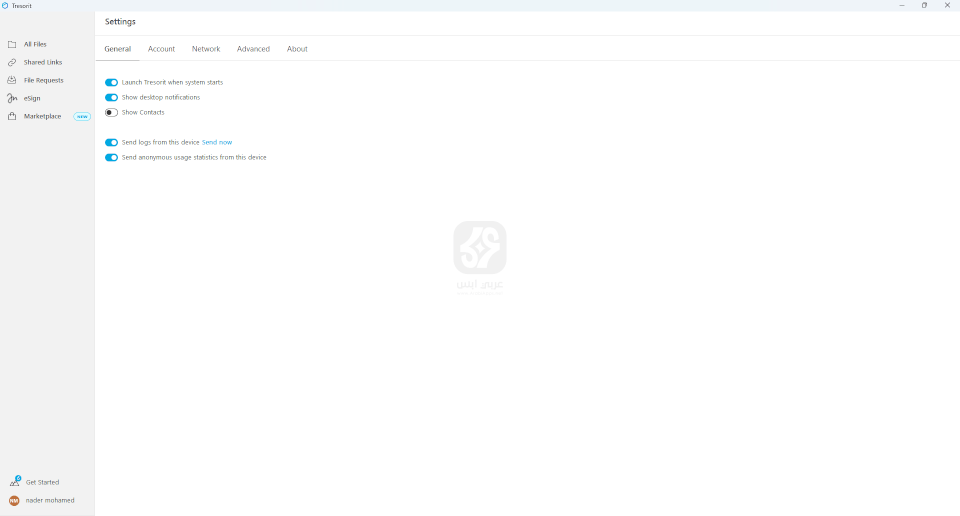
Task: Click the Get Started icon
Action: pos(14,482)
